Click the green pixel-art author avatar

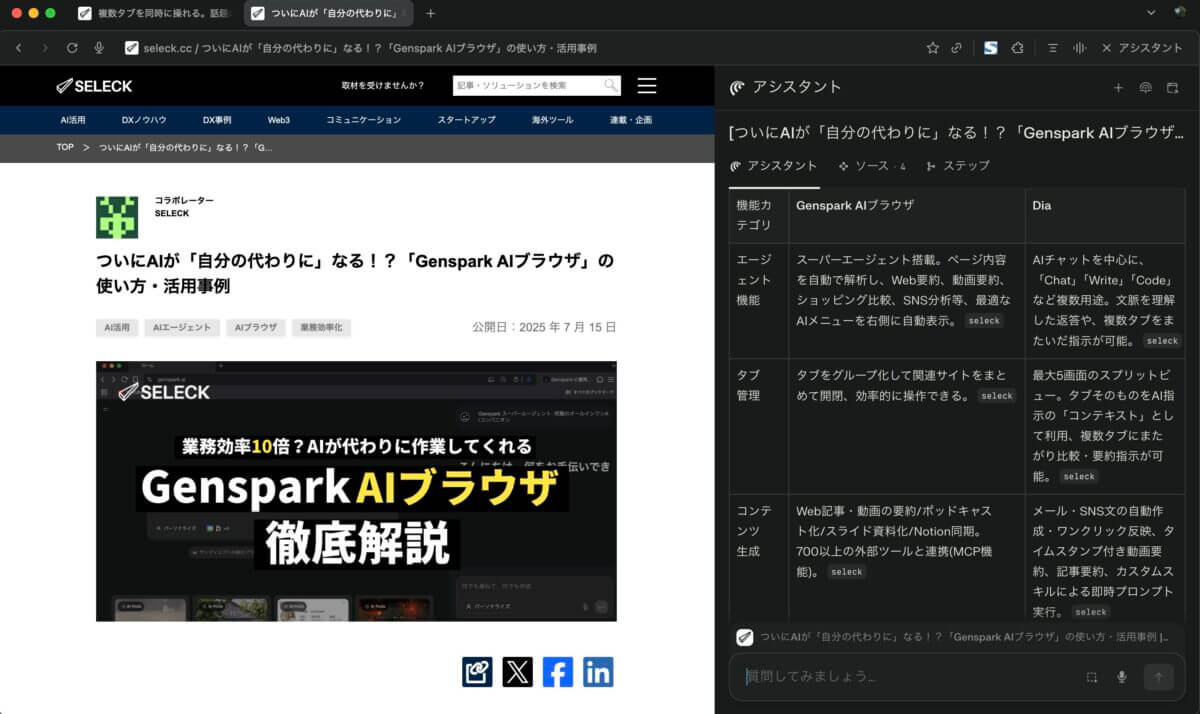pyautogui.click(x=117, y=217)
